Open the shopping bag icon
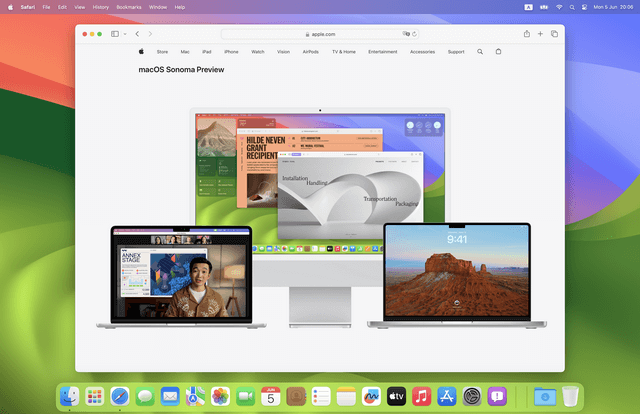 (499, 51)
